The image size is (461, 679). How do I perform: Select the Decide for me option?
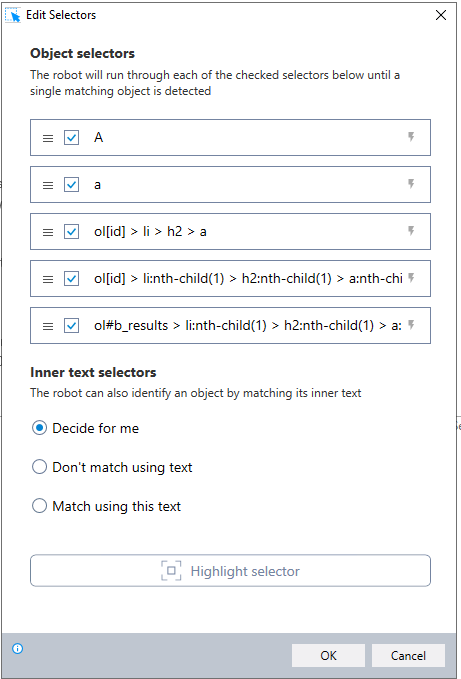pyautogui.click(x=39, y=428)
